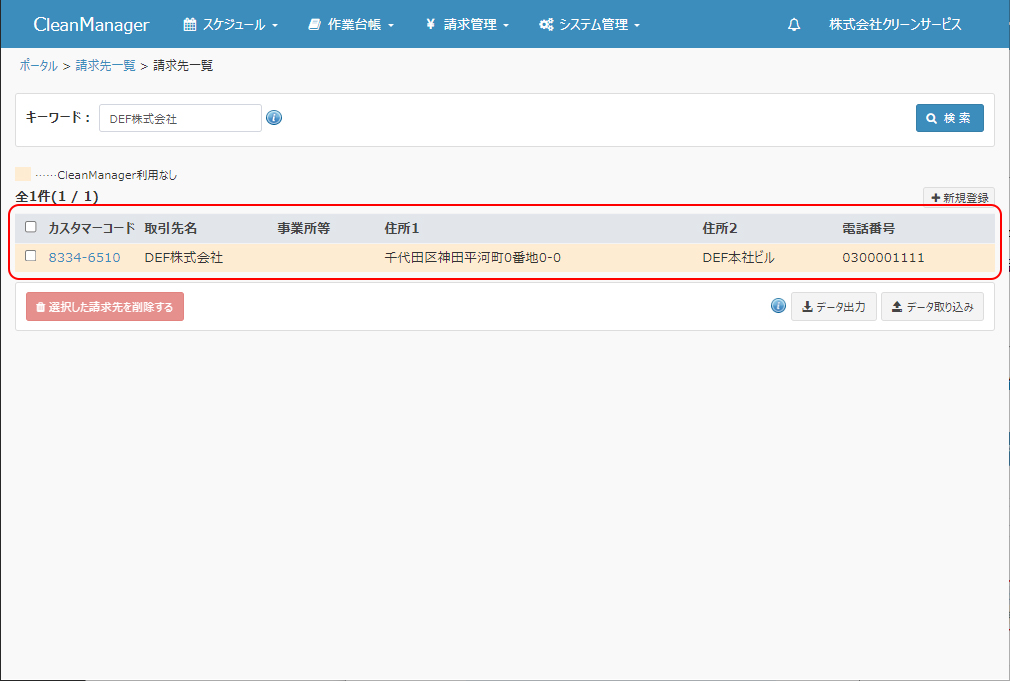Open the 請求管理 dropdown menu

point(467,25)
